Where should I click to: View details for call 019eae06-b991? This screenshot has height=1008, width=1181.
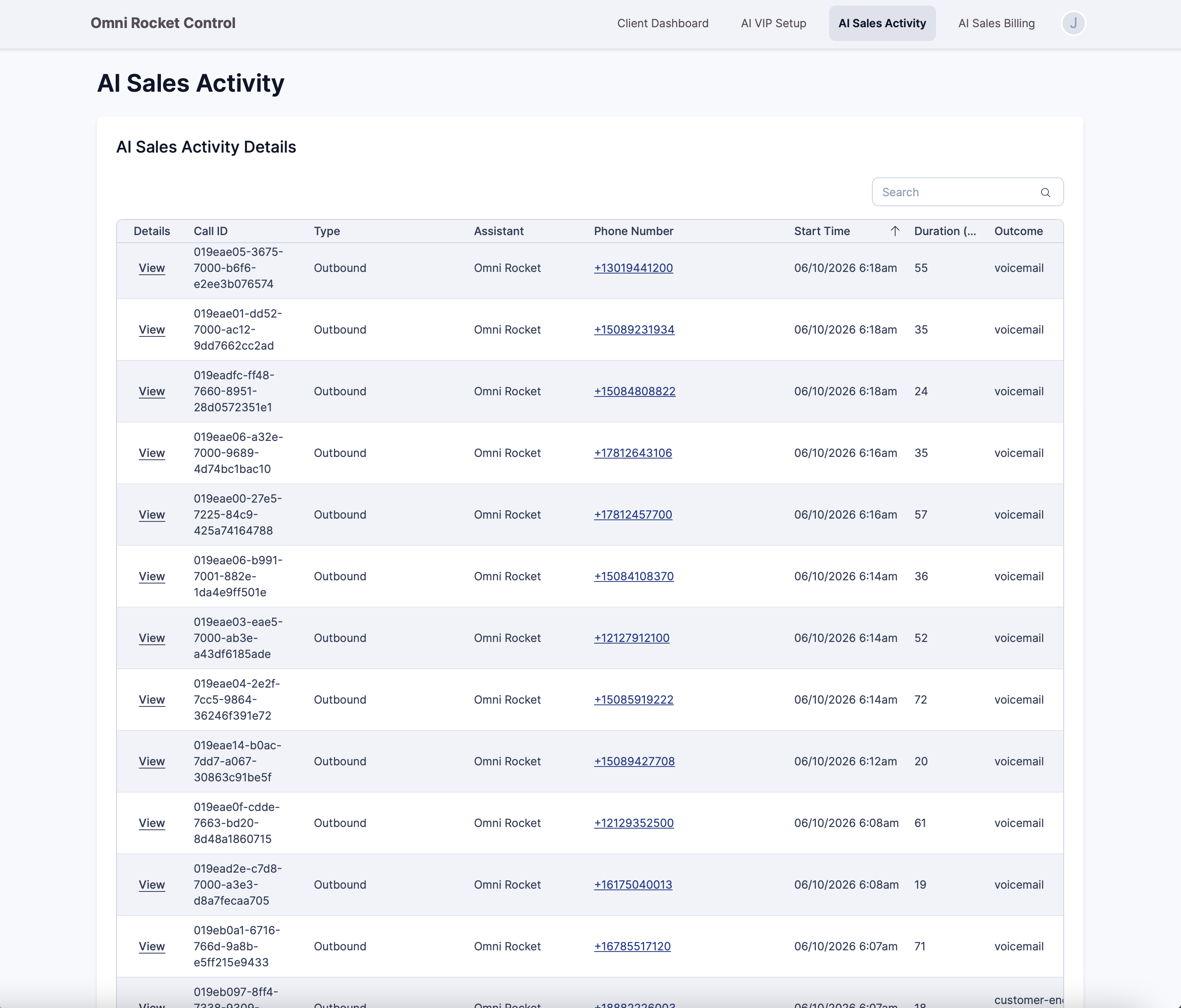152,576
